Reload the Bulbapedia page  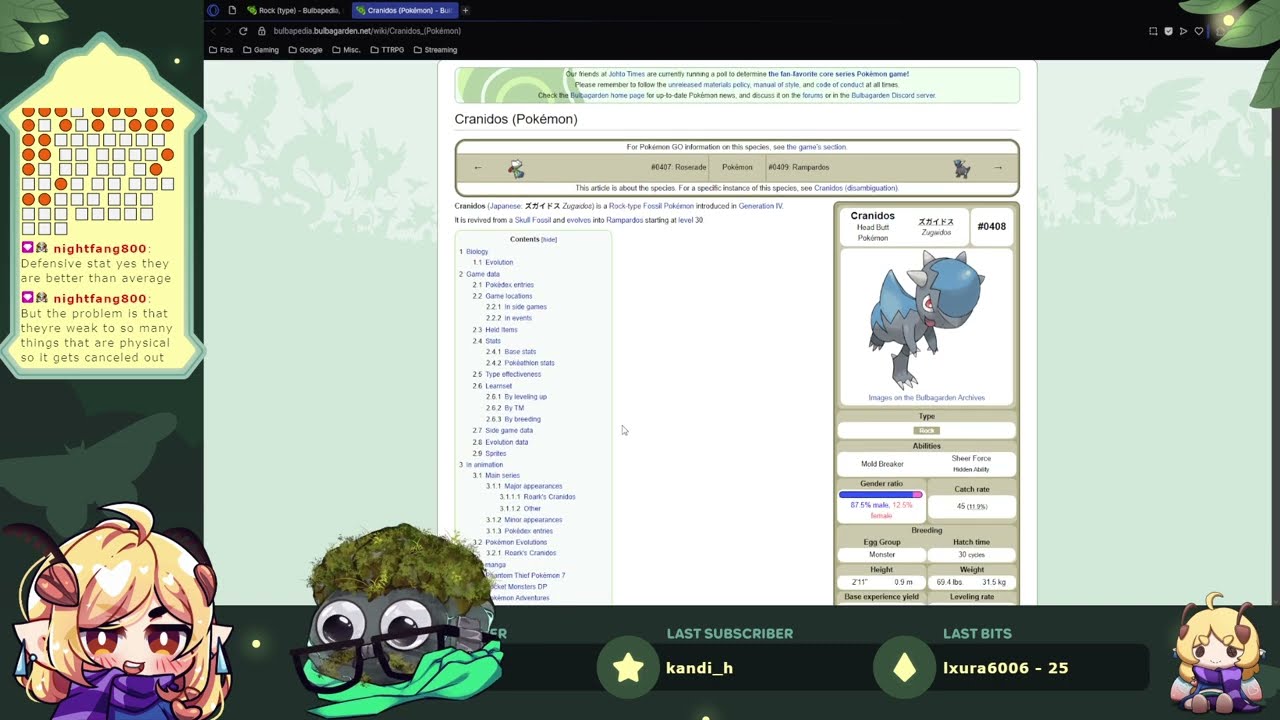pyautogui.click(x=243, y=31)
